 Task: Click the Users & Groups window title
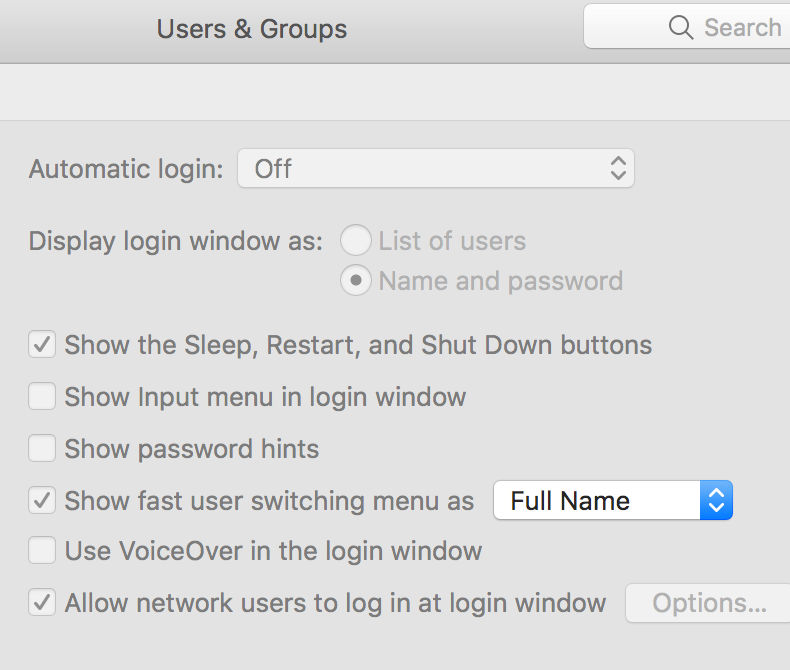[x=252, y=29]
